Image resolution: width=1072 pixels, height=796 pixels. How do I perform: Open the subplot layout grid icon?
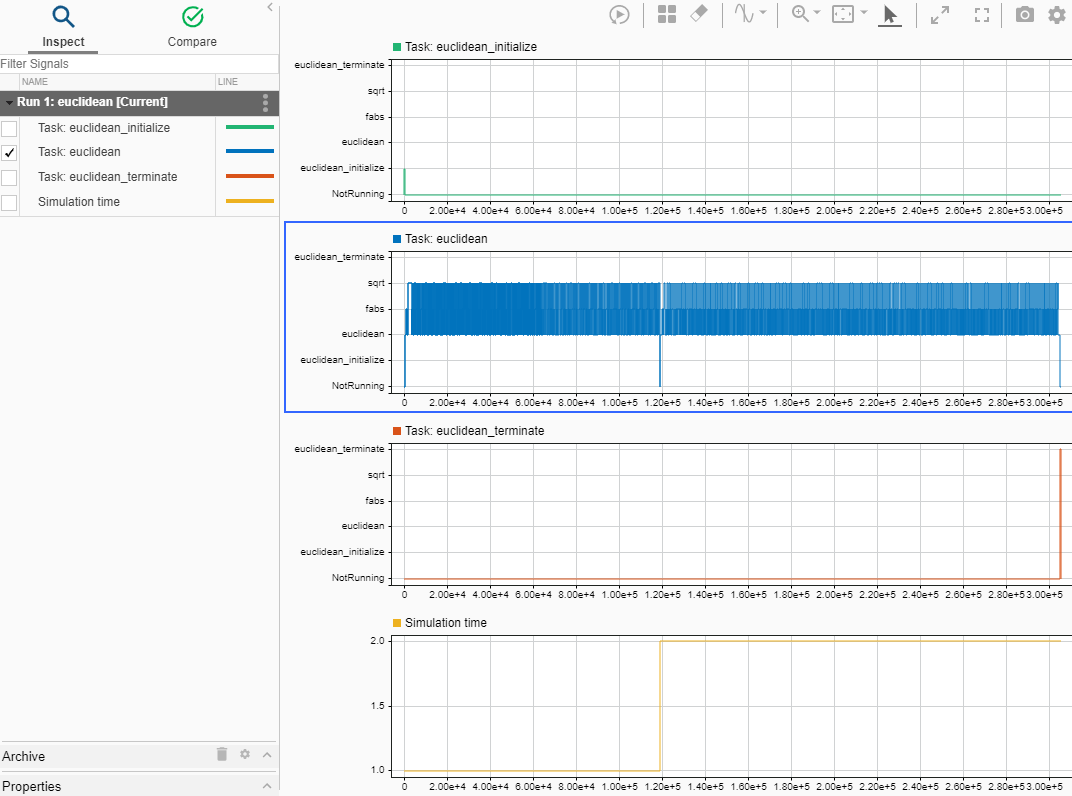[x=667, y=15]
